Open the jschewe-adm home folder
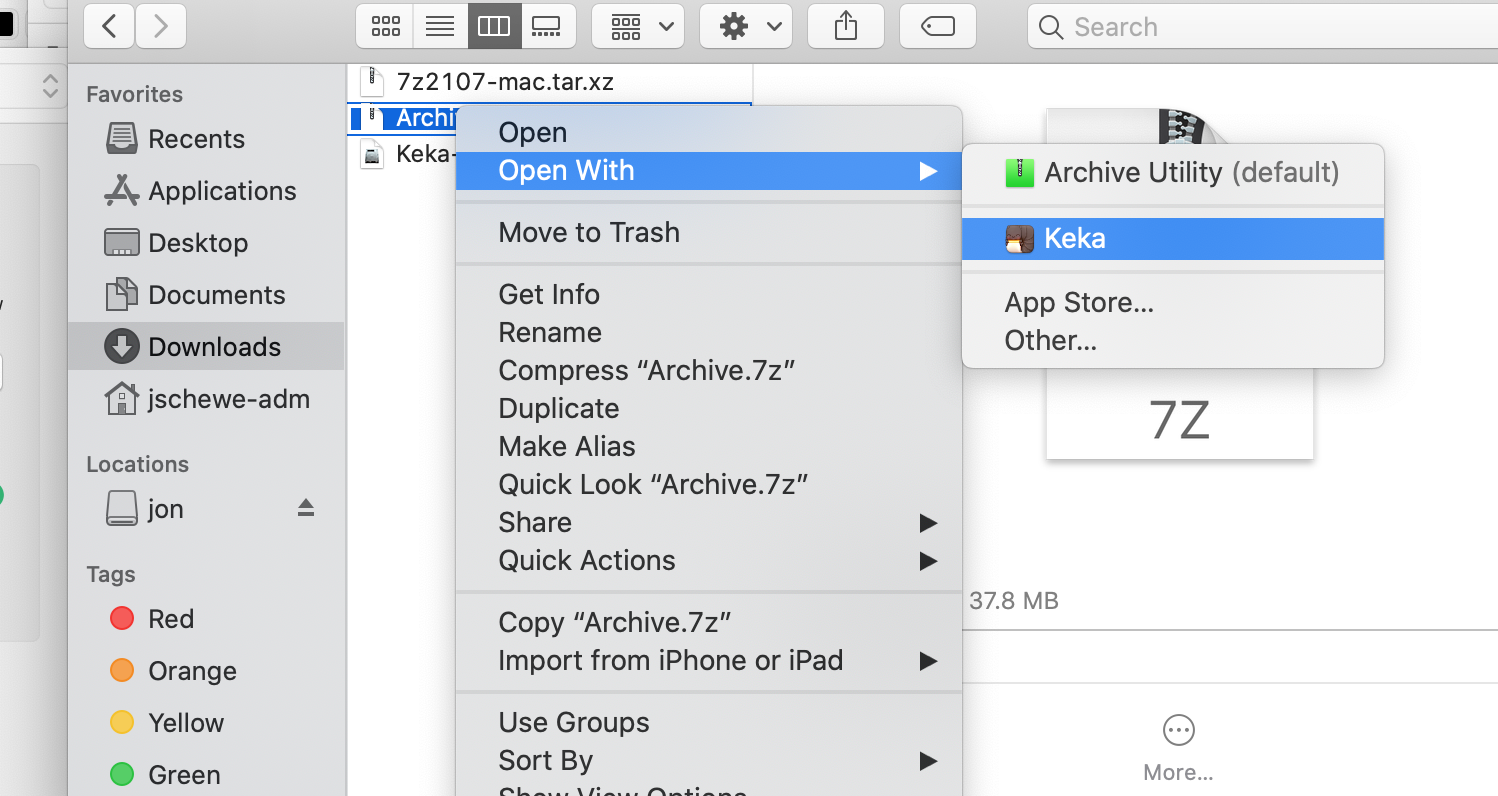Viewport: 1498px width, 796px height. [208, 399]
